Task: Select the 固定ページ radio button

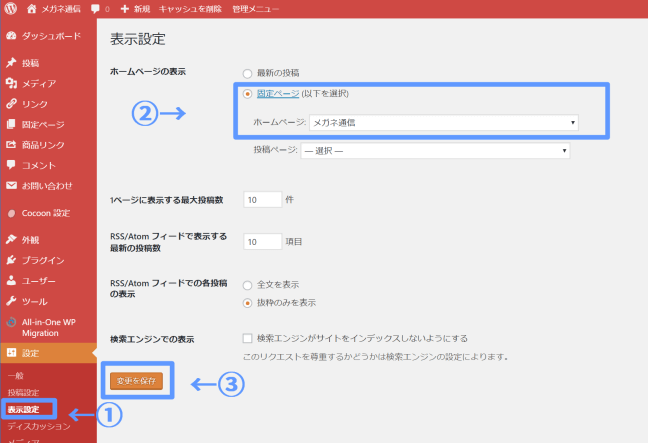Action: [247, 94]
